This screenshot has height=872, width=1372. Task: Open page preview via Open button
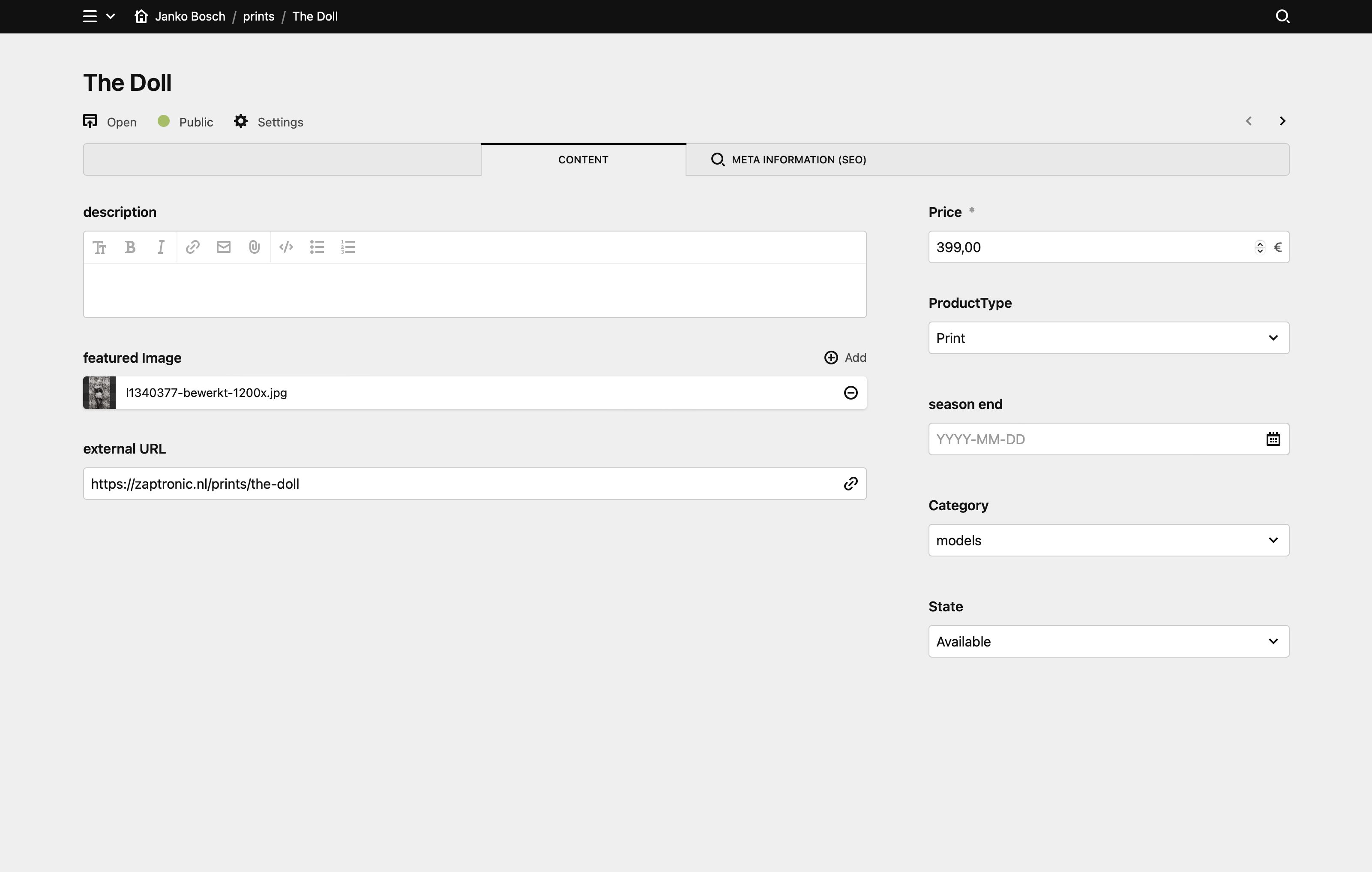(110, 121)
